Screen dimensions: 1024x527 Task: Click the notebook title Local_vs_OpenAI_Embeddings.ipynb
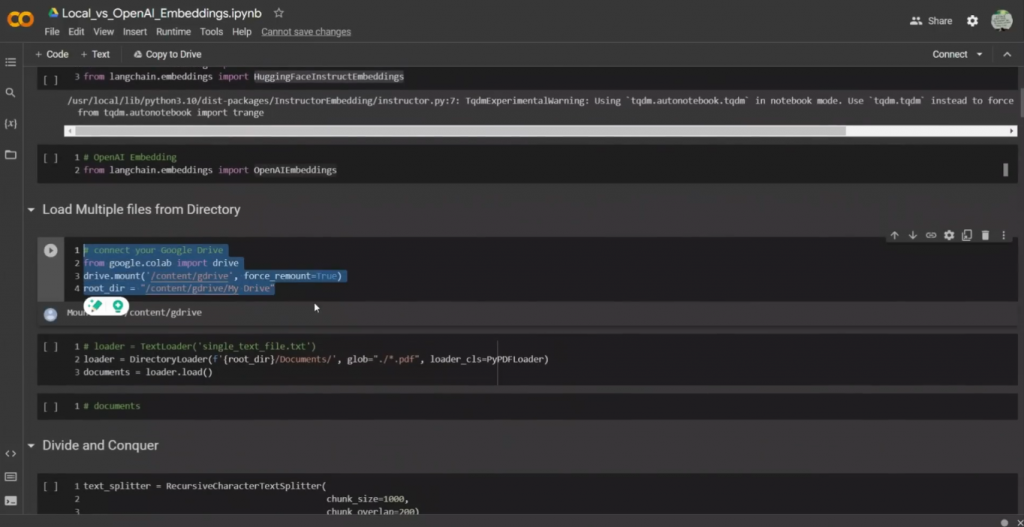coord(161,13)
